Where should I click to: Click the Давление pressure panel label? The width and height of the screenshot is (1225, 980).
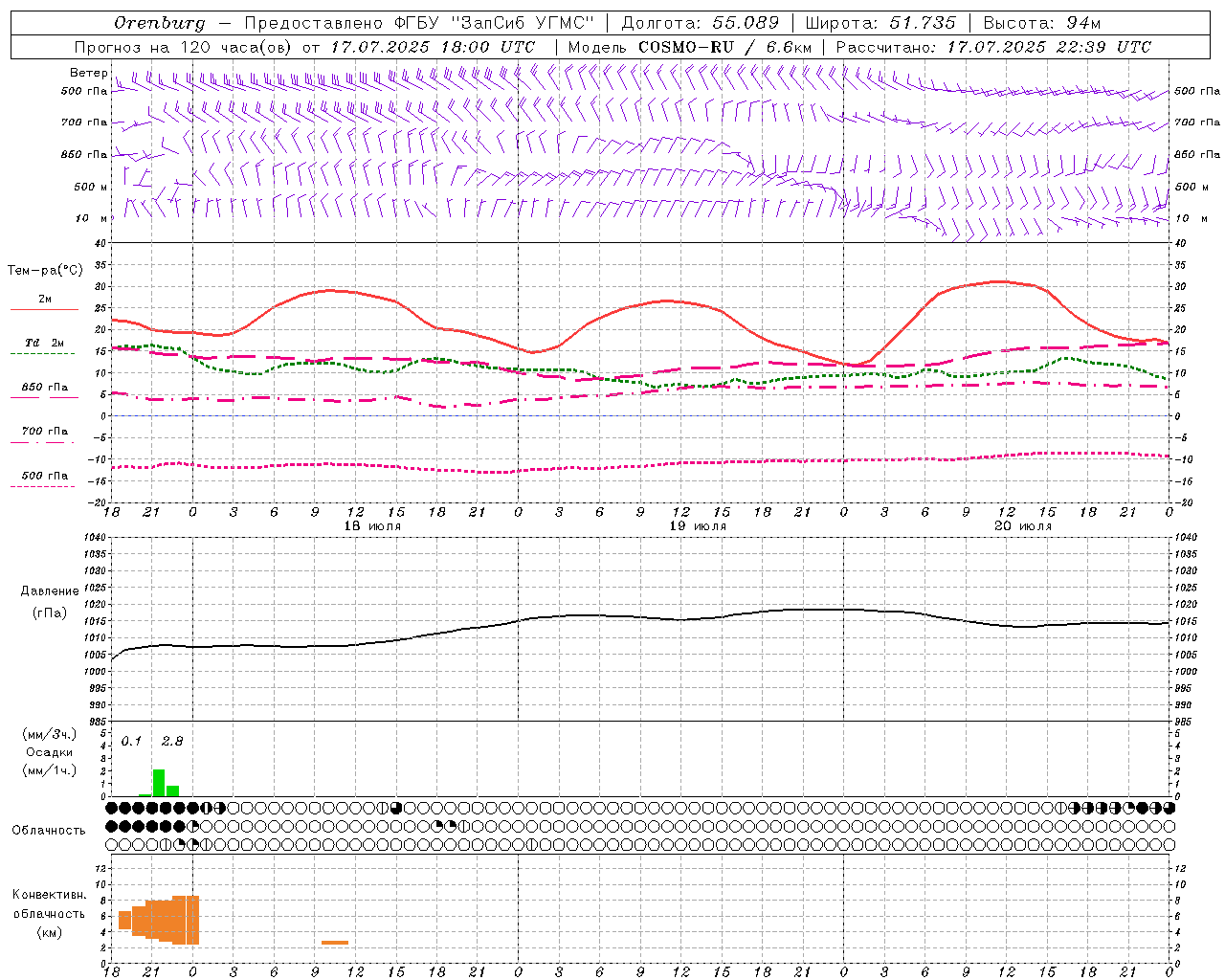pos(50,591)
